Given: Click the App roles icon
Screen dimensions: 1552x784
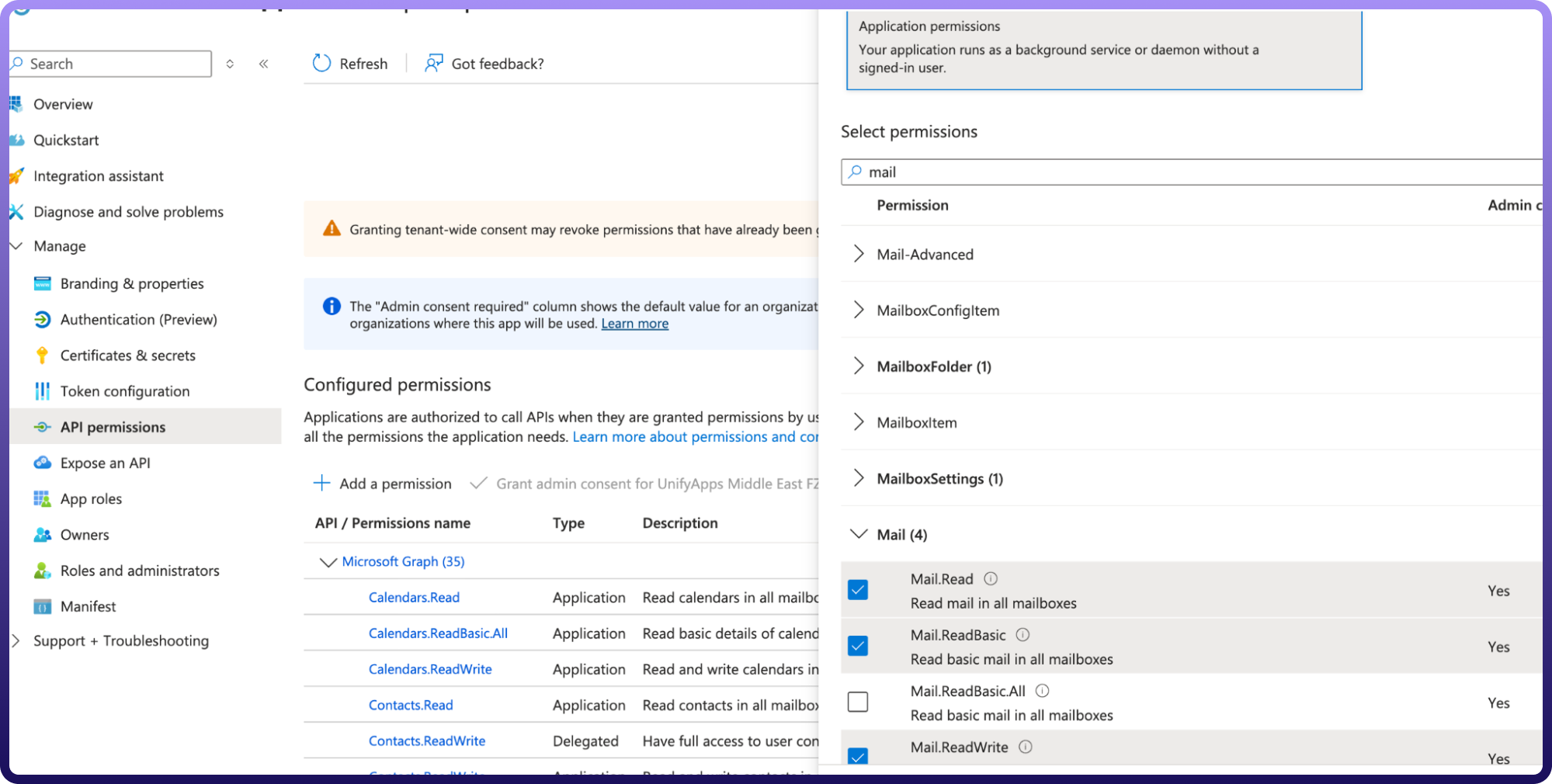Looking at the screenshot, I should [x=43, y=498].
